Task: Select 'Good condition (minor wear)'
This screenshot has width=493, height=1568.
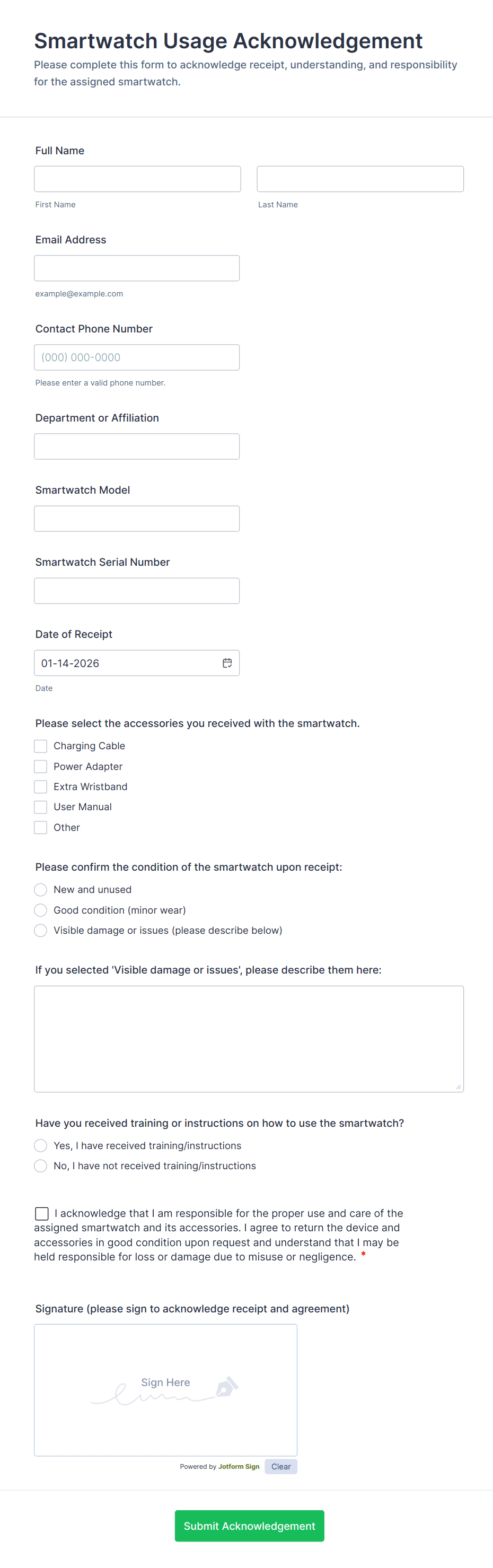Action: coord(40,910)
